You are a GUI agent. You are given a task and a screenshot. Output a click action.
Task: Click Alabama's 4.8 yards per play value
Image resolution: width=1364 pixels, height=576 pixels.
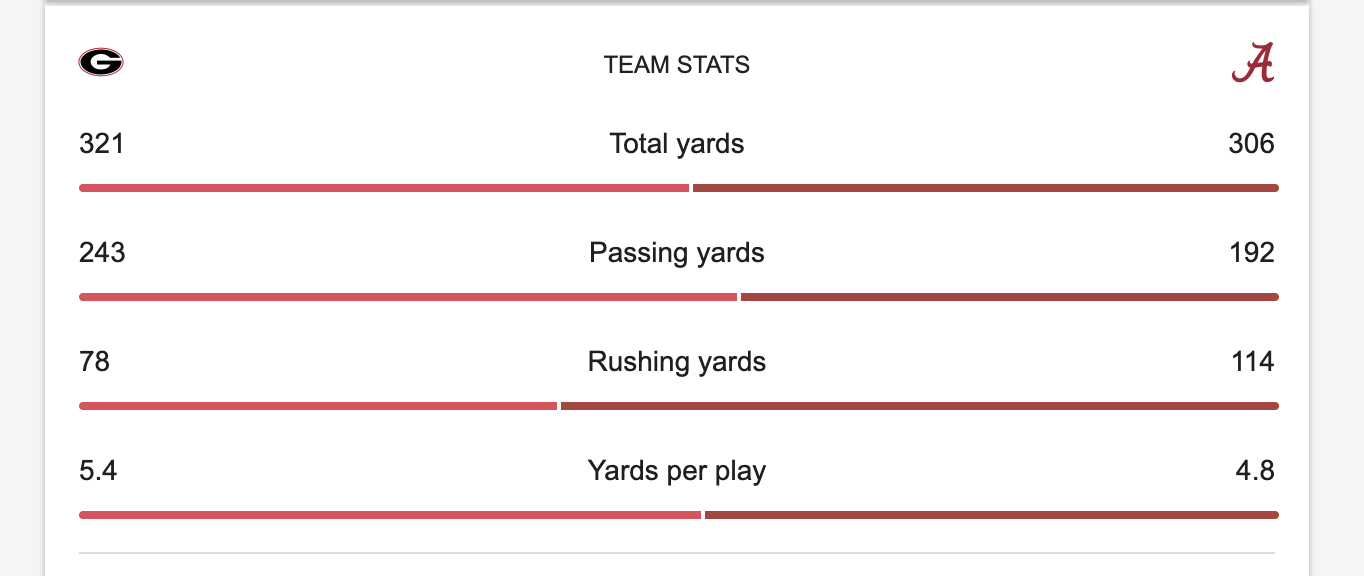coord(1255,470)
